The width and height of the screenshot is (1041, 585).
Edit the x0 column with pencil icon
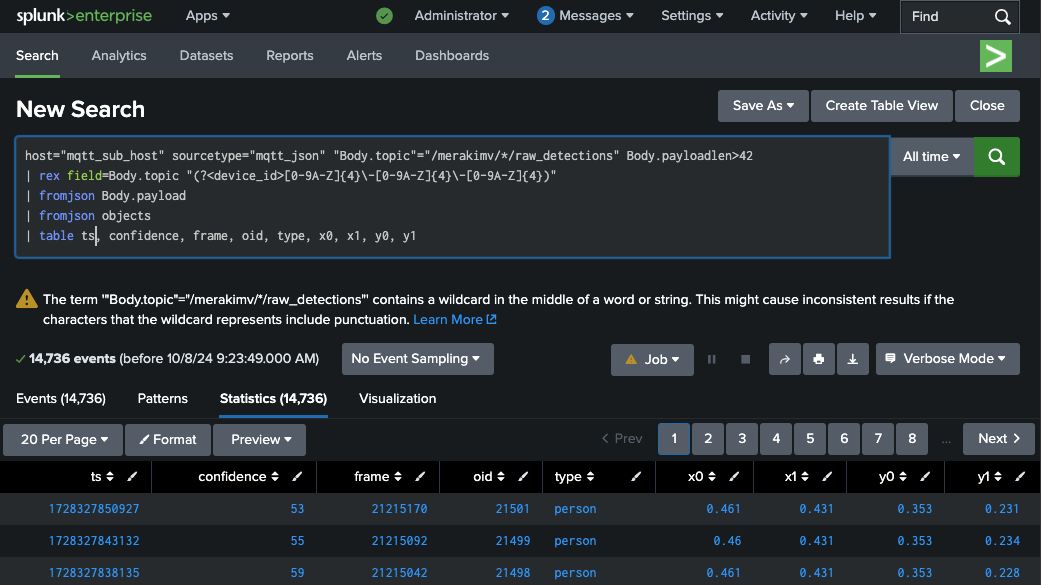click(x=734, y=477)
